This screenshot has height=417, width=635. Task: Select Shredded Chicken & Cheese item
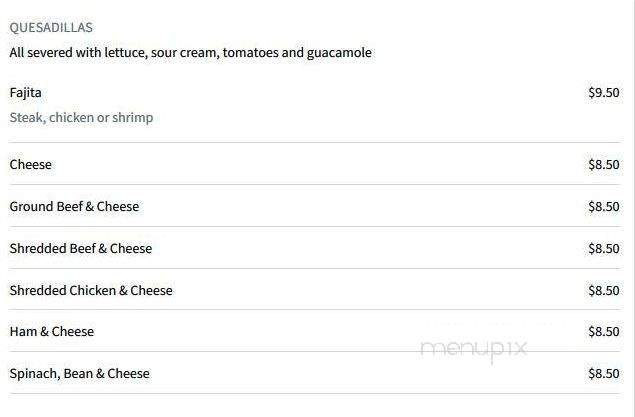[91, 291]
